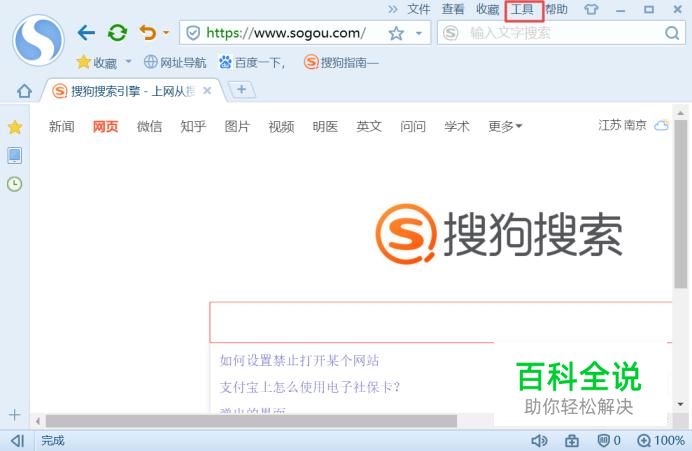Click the 收藏 star in bookmarks bar
The image size is (692, 451).
97,63
